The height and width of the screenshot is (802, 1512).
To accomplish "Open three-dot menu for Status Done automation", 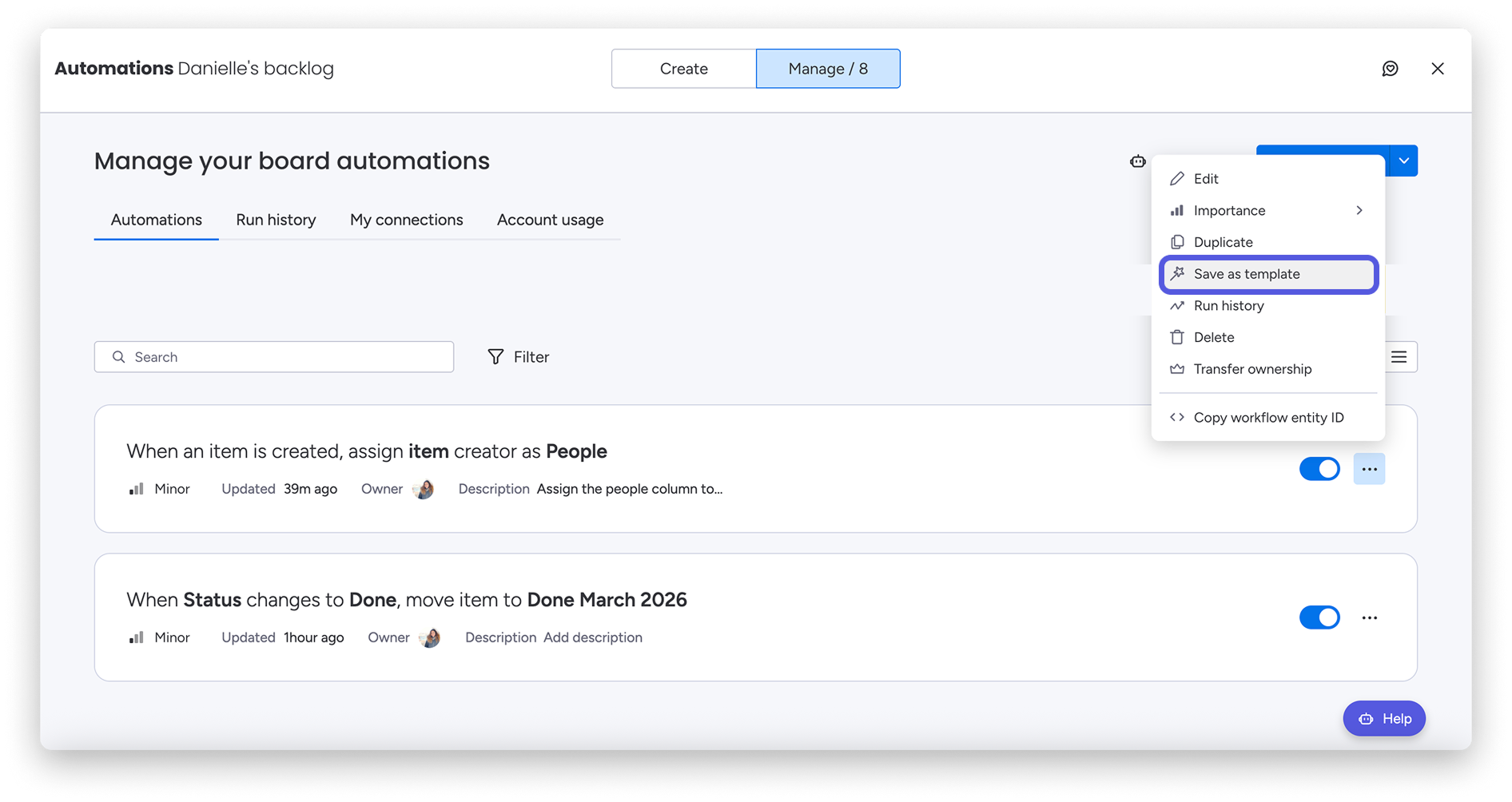I will pos(1369,617).
